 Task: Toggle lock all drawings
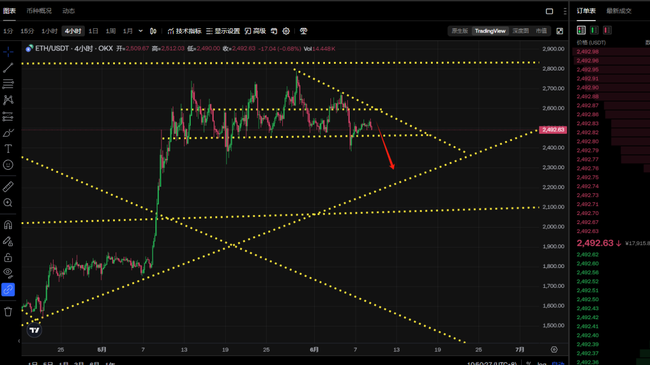[x=8, y=258]
